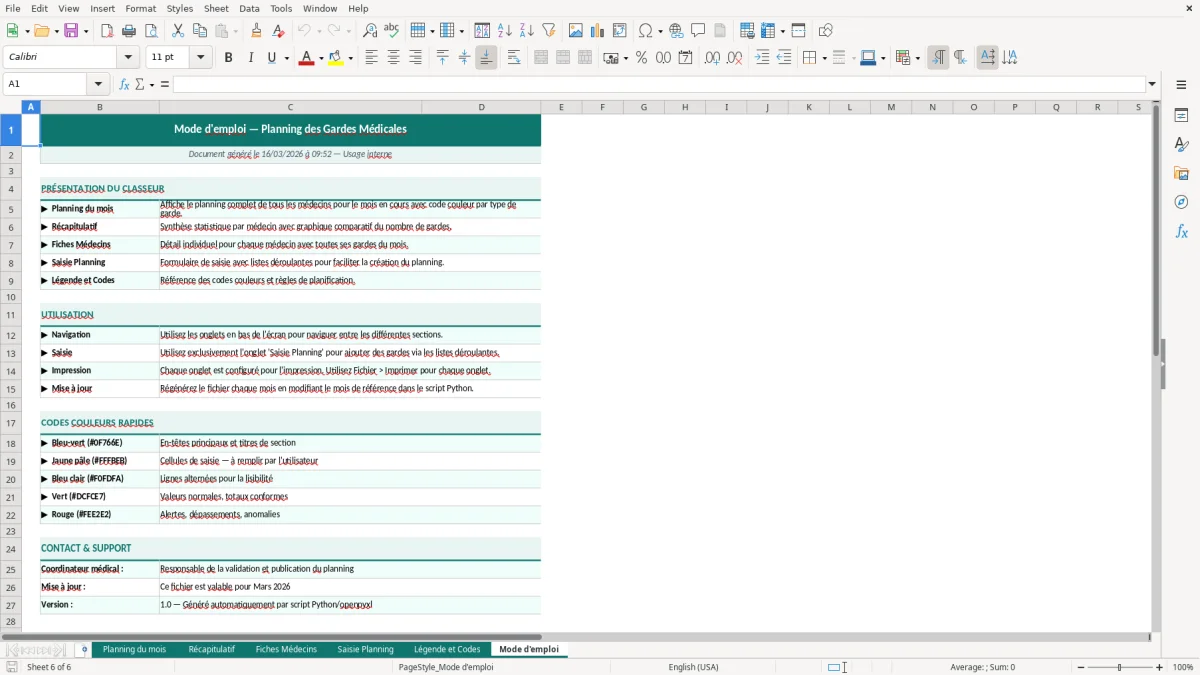Toggle align bottom
1200x675 pixels.
[x=486, y=58]
